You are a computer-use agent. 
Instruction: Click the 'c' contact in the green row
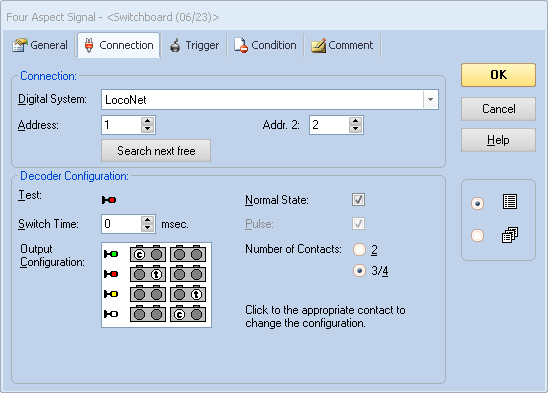(139, 255)
